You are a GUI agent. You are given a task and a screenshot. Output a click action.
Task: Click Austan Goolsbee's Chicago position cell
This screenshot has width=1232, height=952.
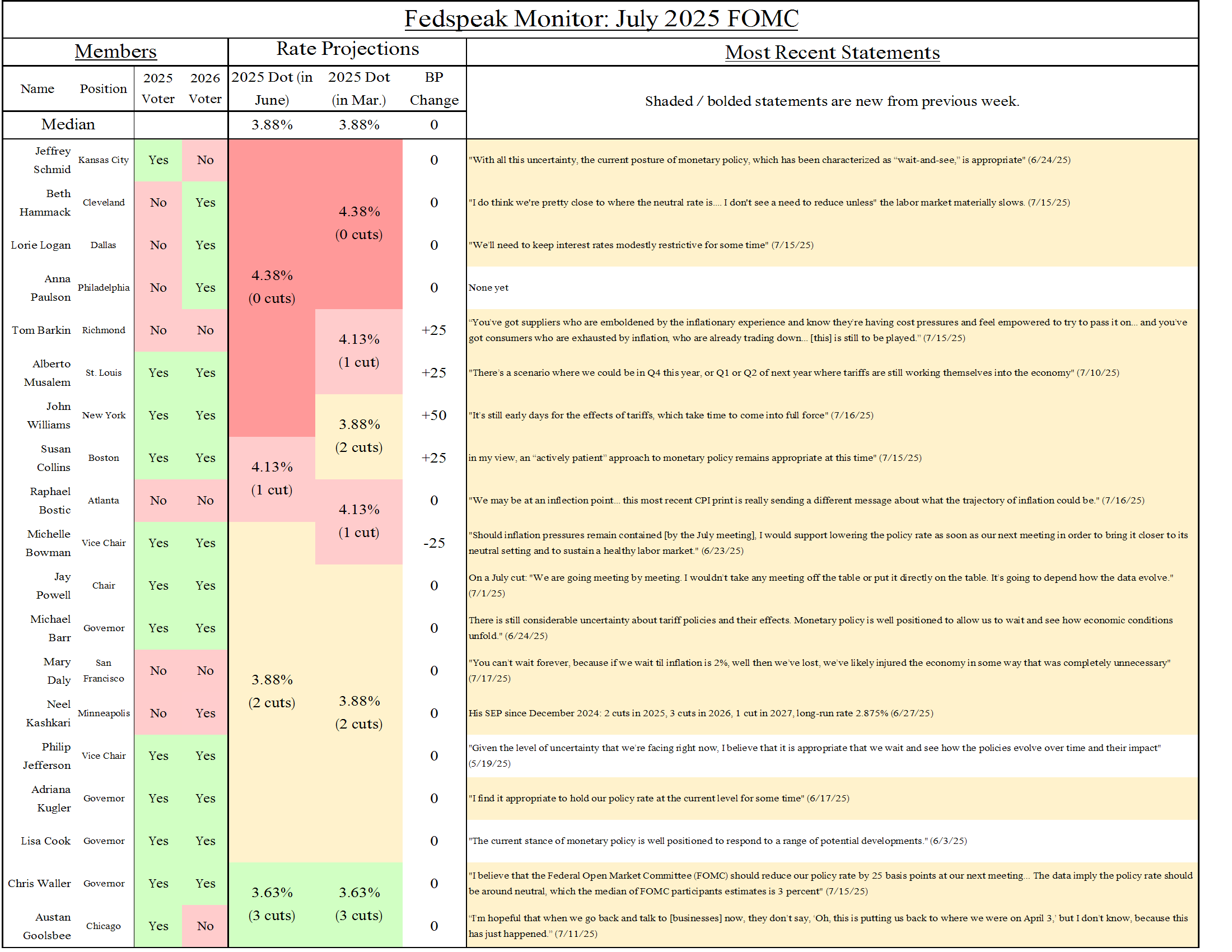coord(104,926)
